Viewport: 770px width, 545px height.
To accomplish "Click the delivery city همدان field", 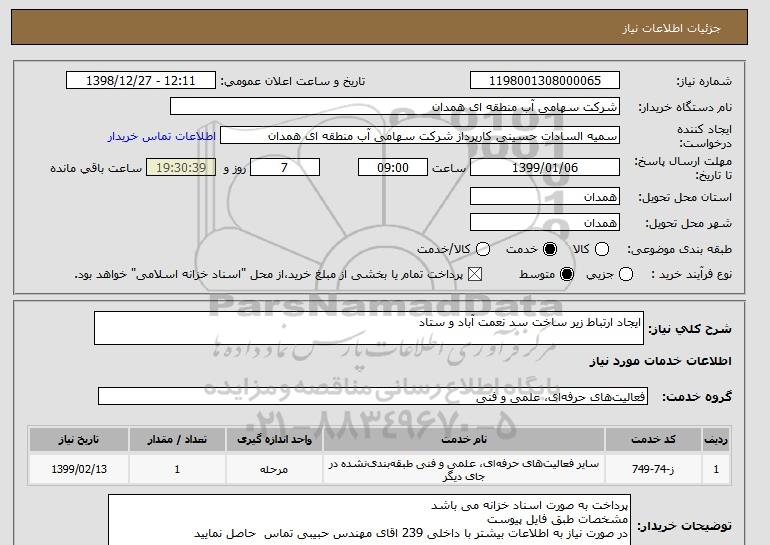I will point(545,222).
